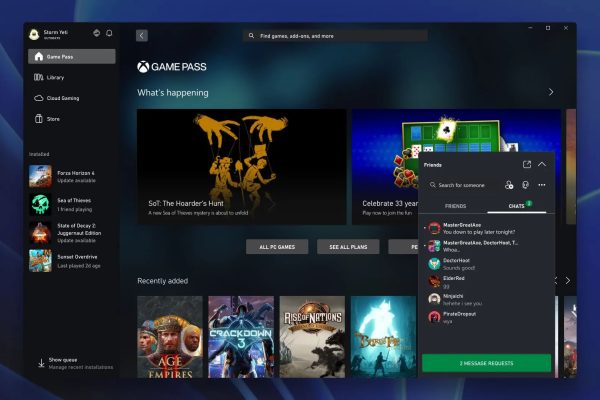Click the 2 MESSAGE REQUESTS button
The width and height of the screenshot is (600, 400).
(x=486, y=363)
